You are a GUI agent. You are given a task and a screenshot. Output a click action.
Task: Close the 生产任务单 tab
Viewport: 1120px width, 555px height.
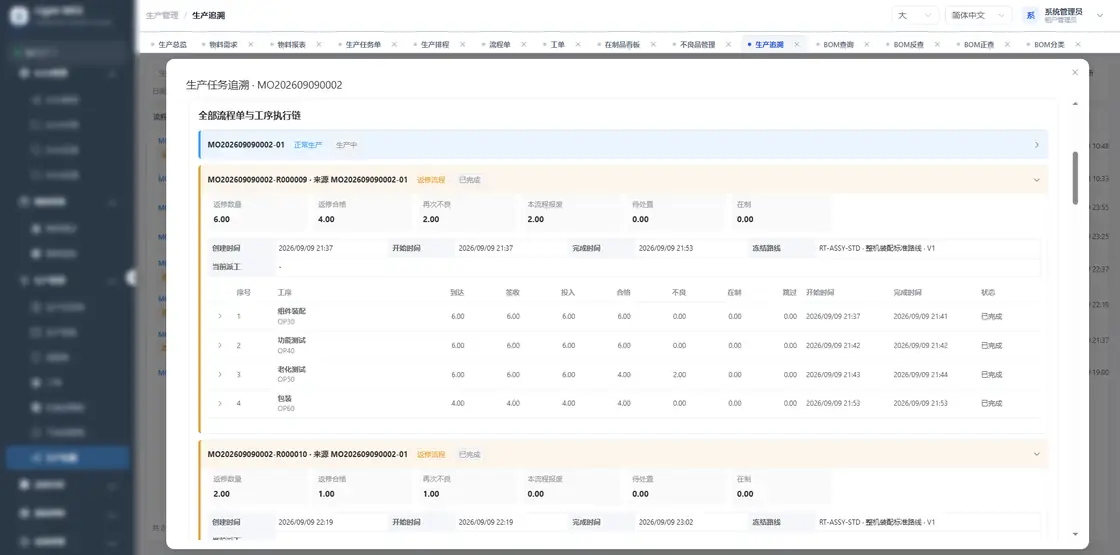click(x=394, y=44)
